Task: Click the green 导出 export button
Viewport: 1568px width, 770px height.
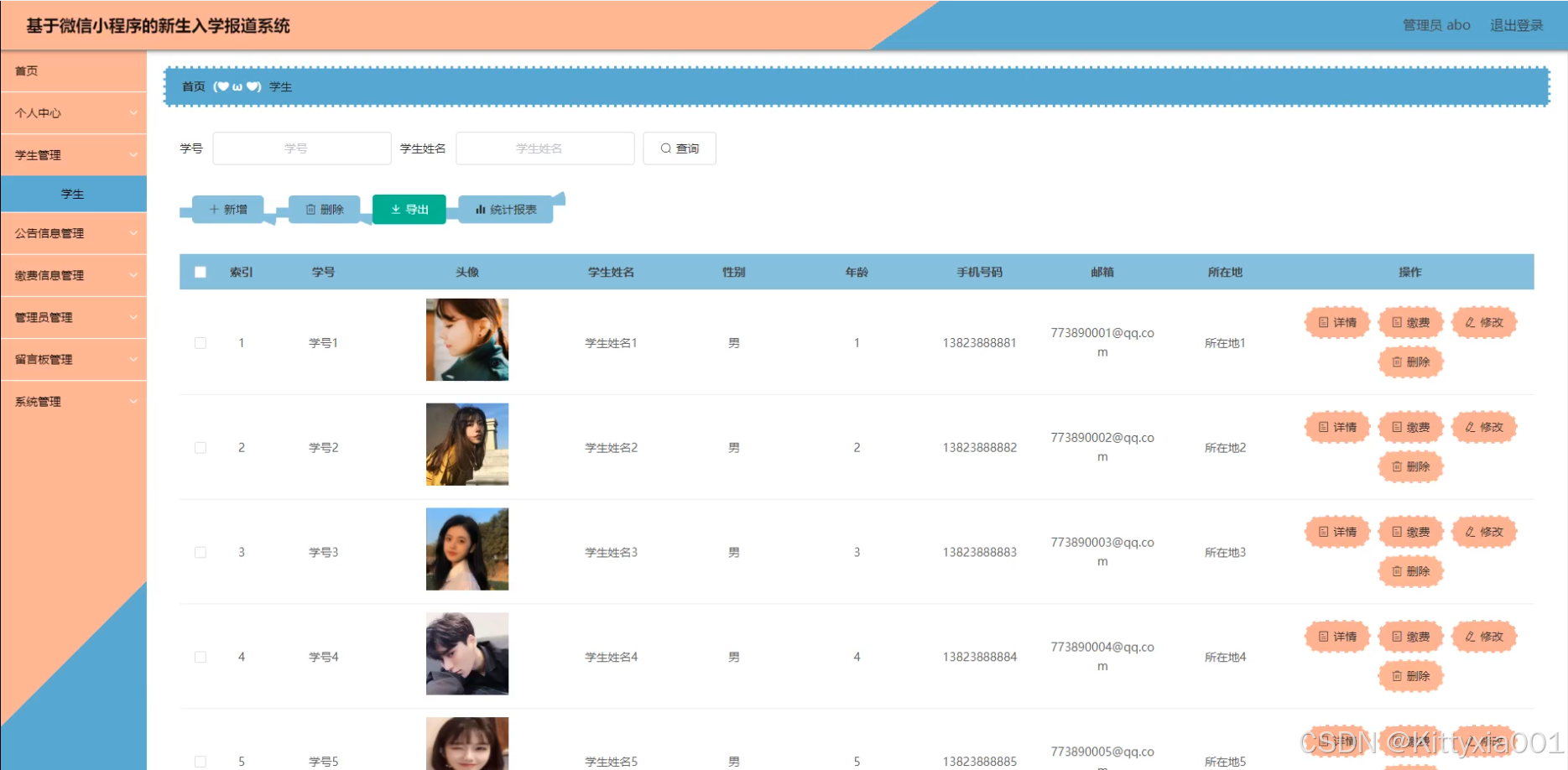Action: [409, 210]
